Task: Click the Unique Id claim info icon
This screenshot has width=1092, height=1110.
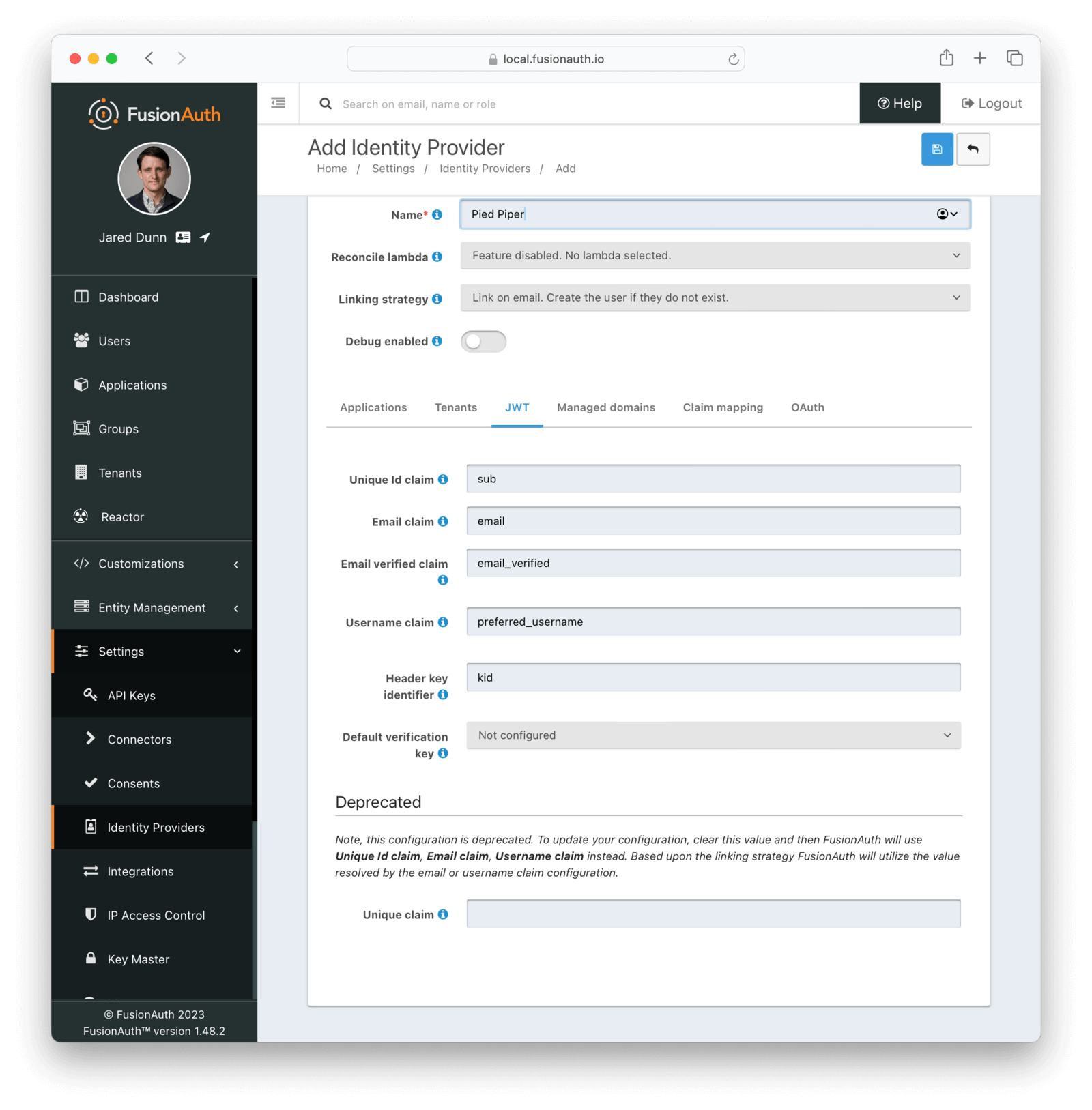Action: pyautogui.click(x=443, y=480)
